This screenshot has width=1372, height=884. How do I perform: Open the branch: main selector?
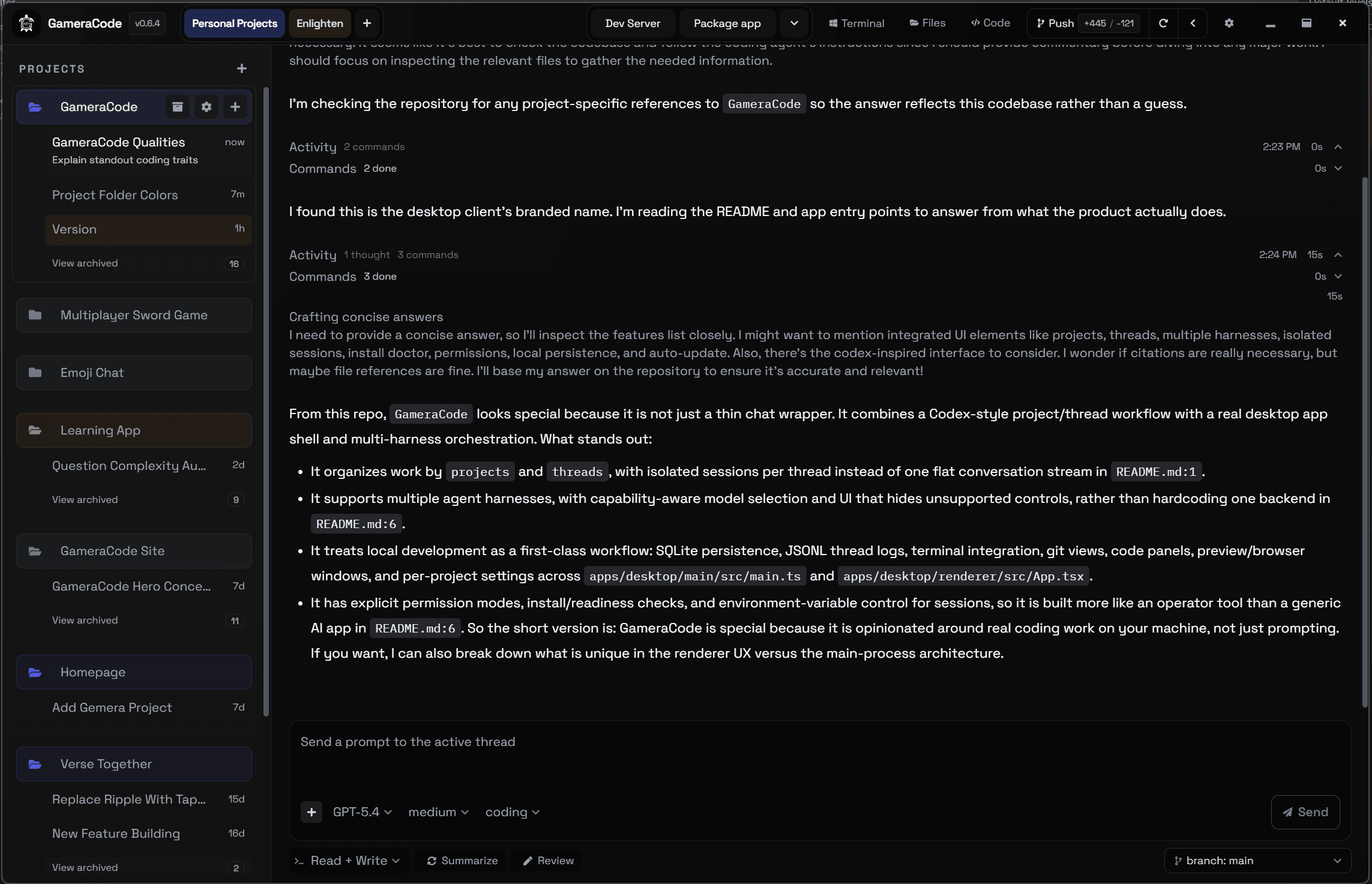coord(1257,861)
